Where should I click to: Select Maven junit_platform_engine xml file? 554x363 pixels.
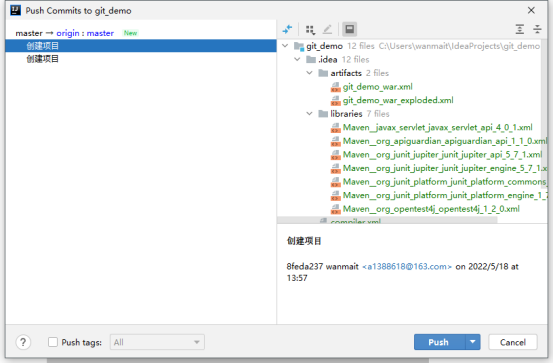click(x=444, y=195)
